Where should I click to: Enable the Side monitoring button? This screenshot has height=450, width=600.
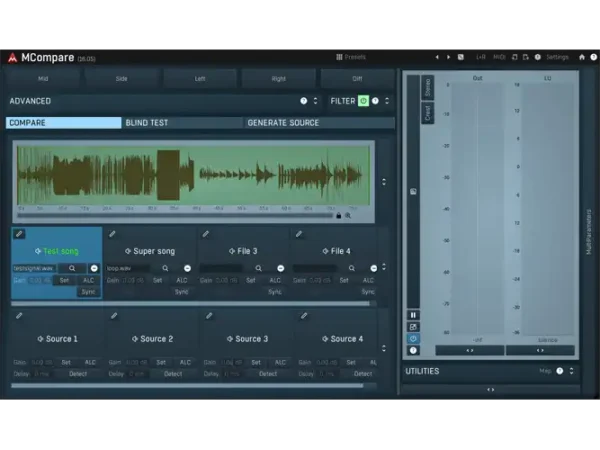click(121, 78)
